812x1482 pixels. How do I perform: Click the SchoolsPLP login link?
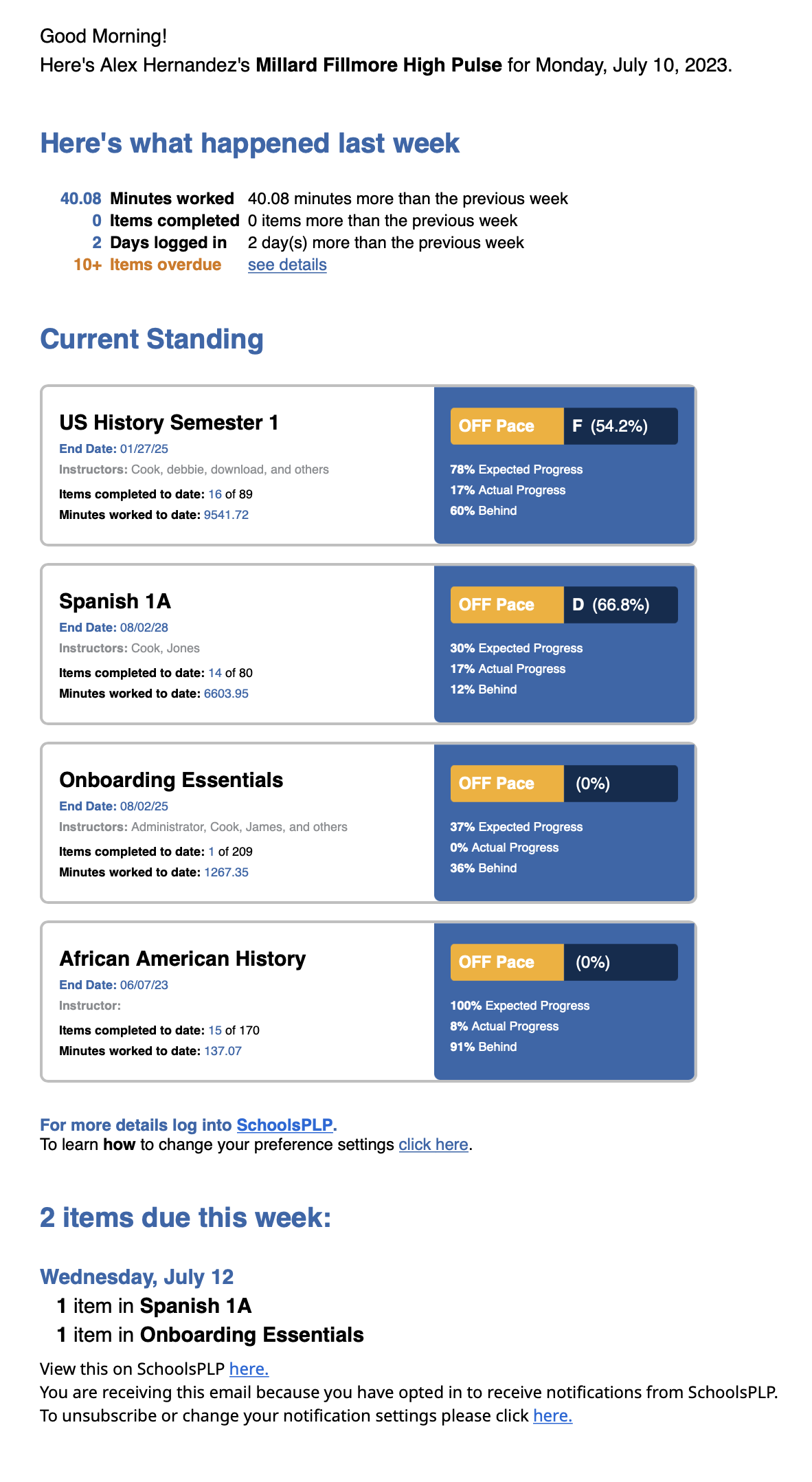[x=284, y=1125]
